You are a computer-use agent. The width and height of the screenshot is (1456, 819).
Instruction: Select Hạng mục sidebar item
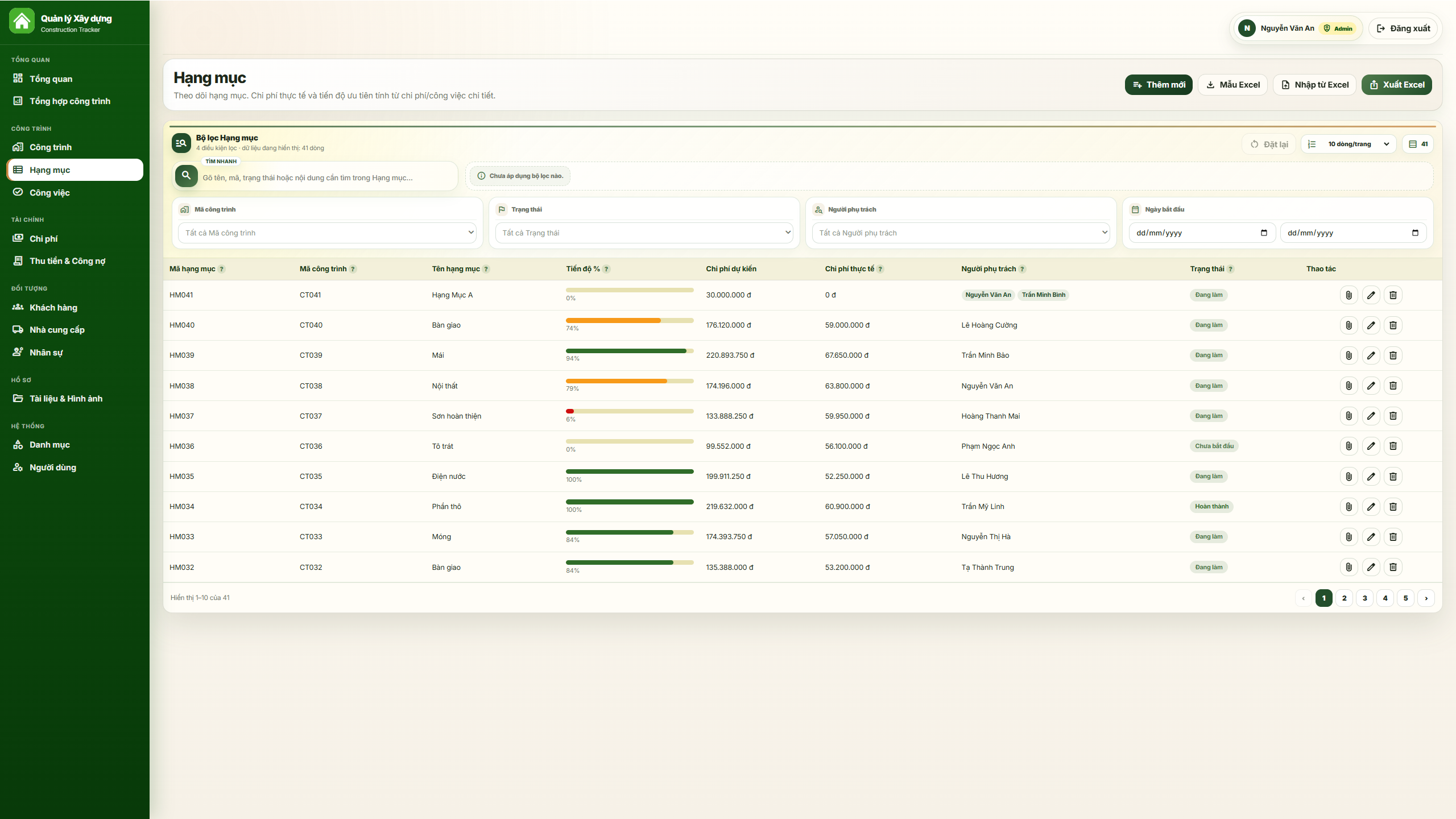click(75, 170)
